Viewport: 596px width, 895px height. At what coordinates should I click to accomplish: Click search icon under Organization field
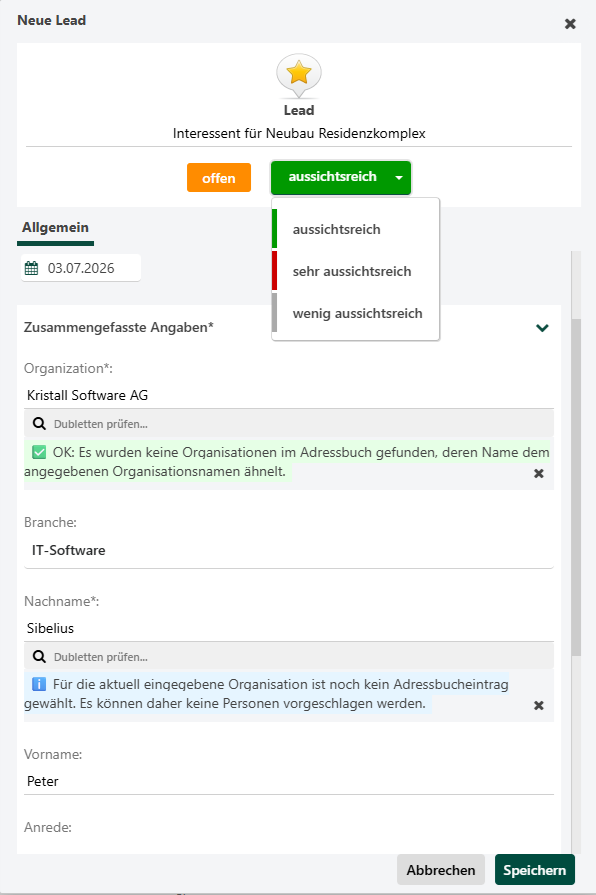[x=39, y=424]
